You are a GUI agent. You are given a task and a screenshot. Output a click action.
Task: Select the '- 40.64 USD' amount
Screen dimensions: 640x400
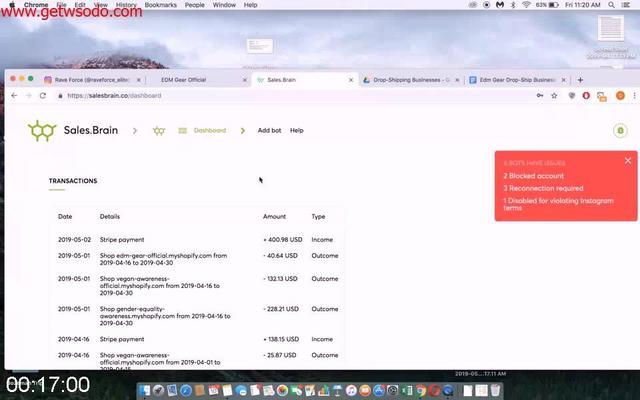280,256
